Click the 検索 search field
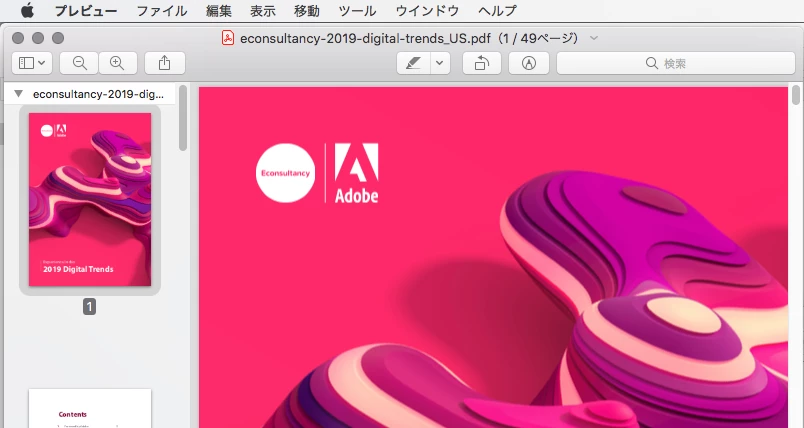This screenshot has height=428, width=804. 676,63
